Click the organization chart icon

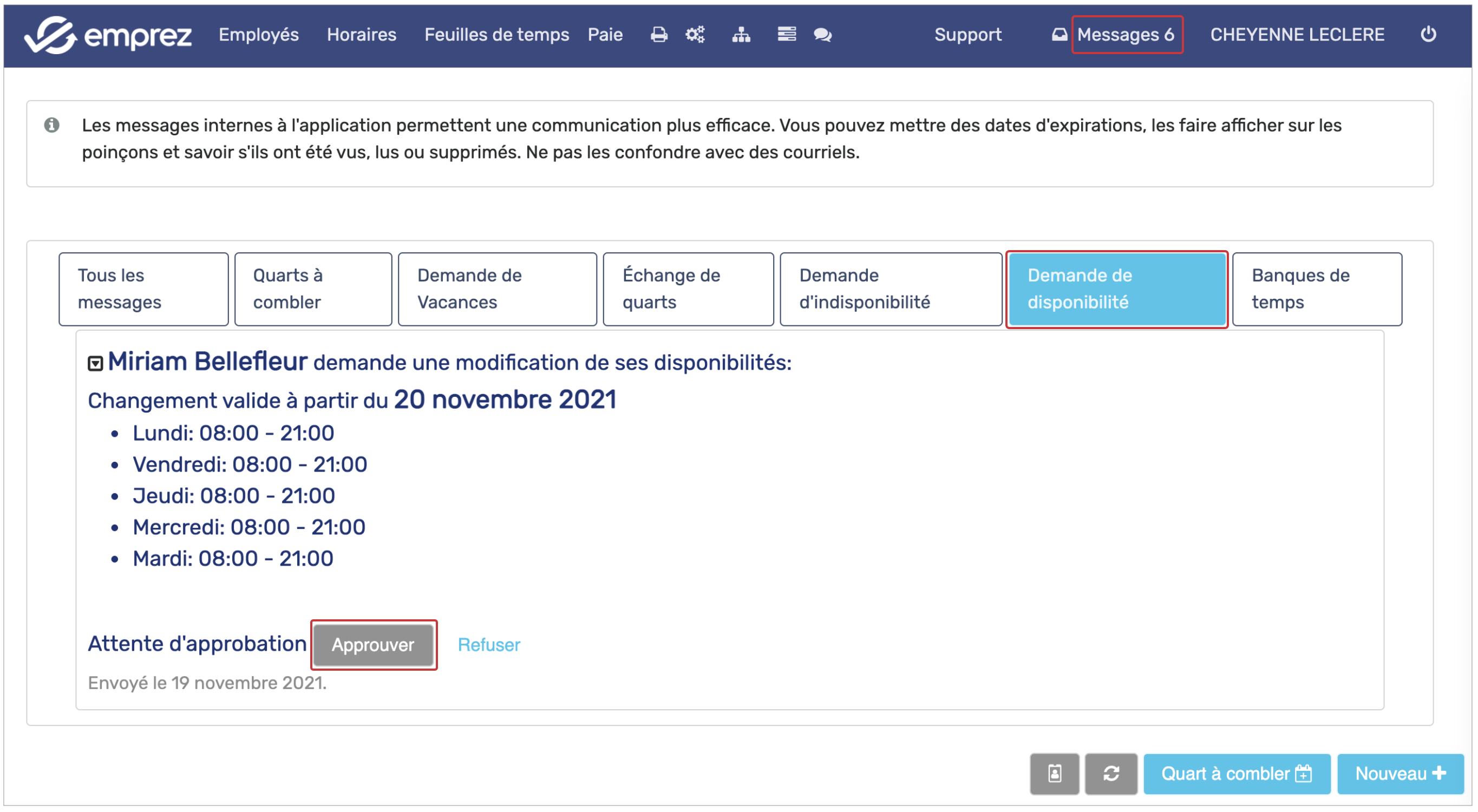tap(741, 35)
